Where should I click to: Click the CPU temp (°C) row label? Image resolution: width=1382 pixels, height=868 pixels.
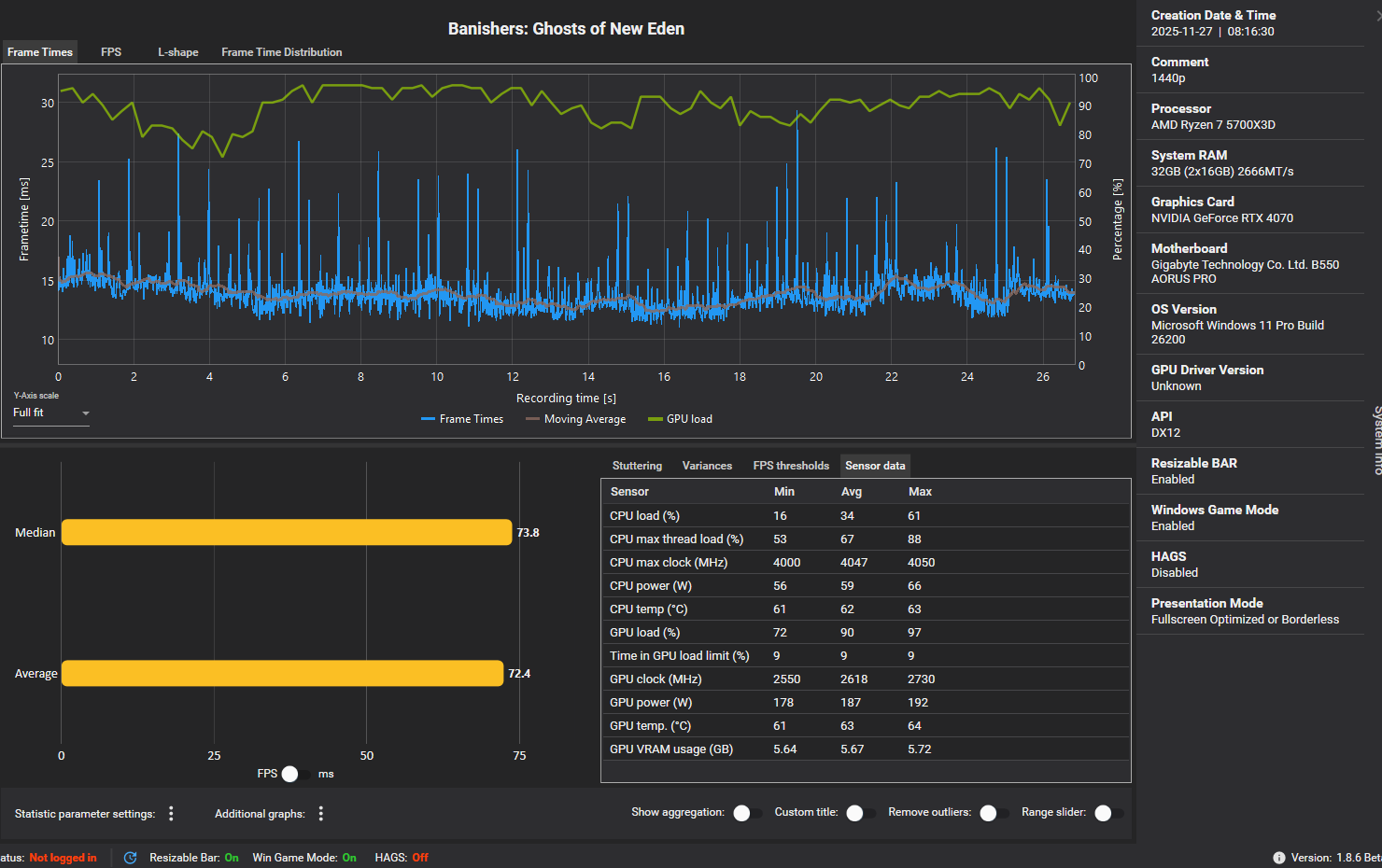click(x=648, y=609)
